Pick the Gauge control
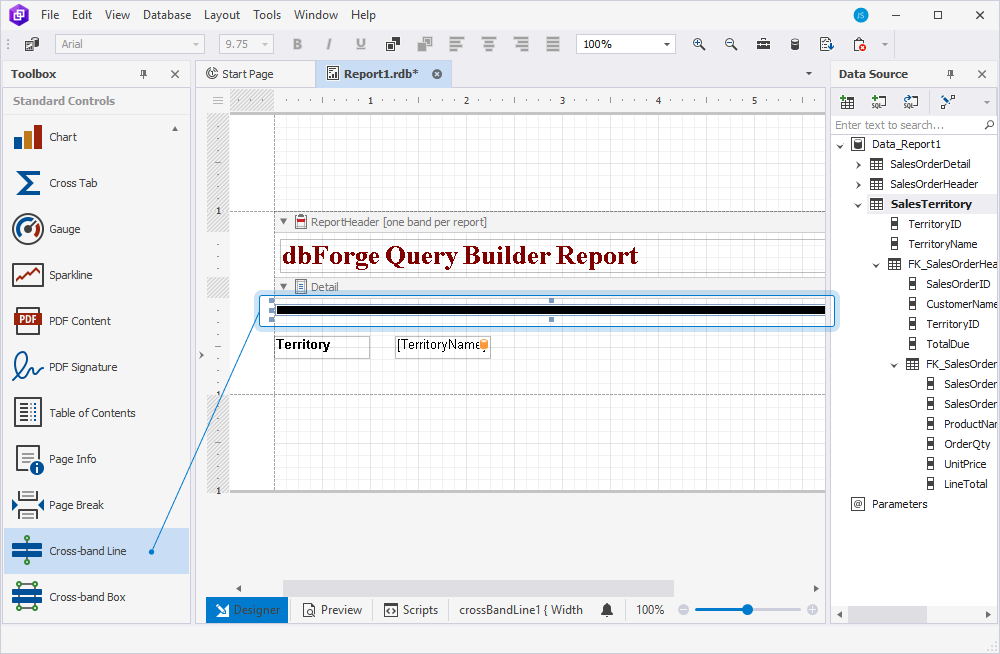 pyautogui.click(x=96, y=229)
